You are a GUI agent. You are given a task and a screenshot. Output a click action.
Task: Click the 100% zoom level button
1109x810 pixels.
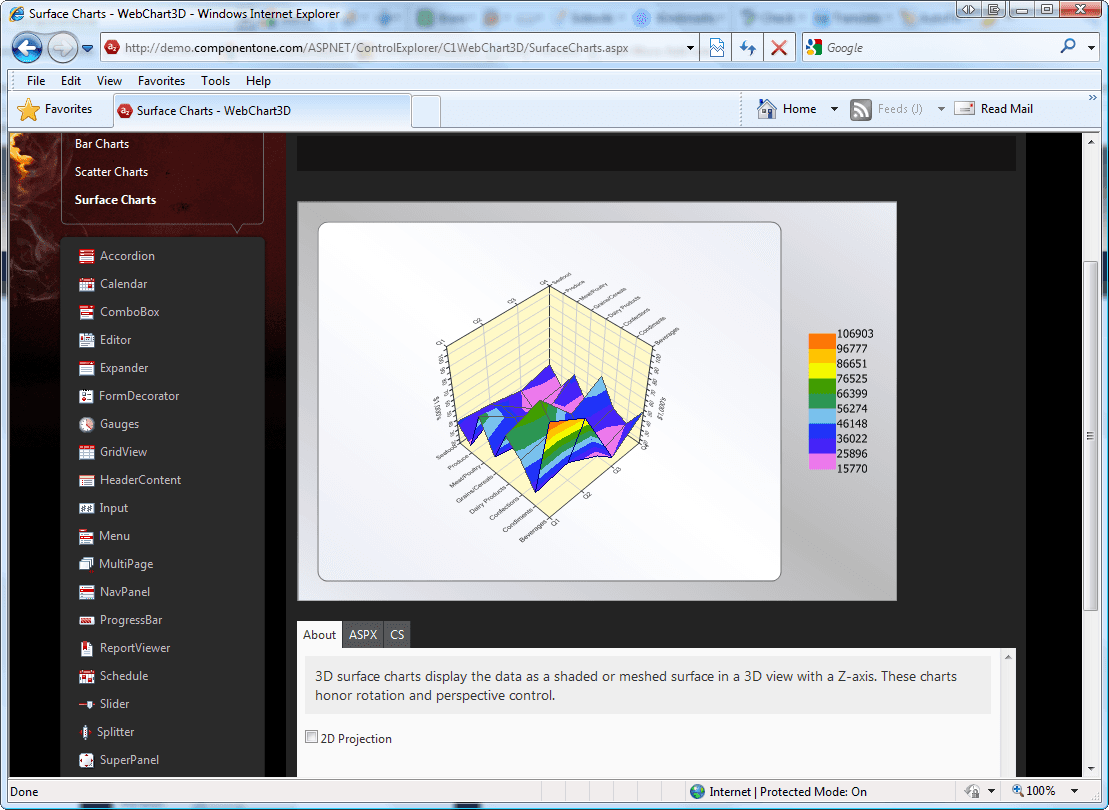click(1034, 791)
